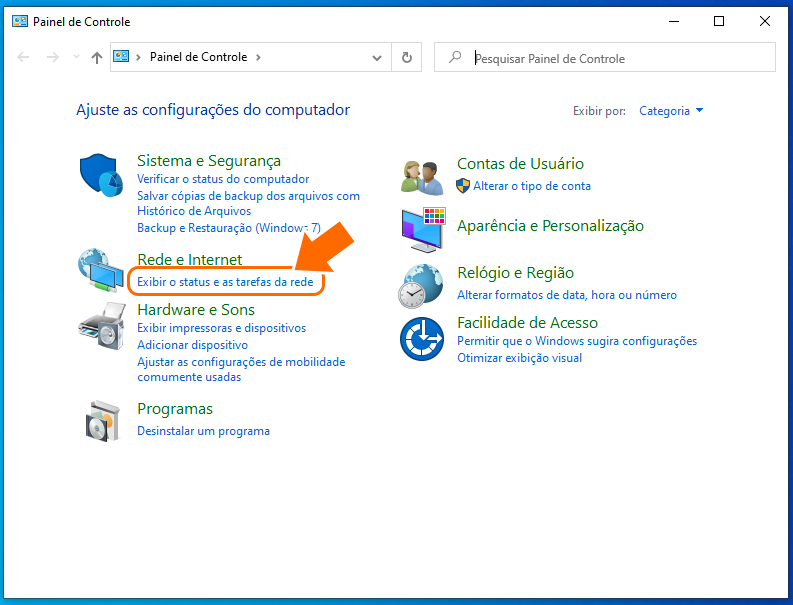
Task: Click Permitir que o Windows sugira configurações
Action: coord(577,341)
